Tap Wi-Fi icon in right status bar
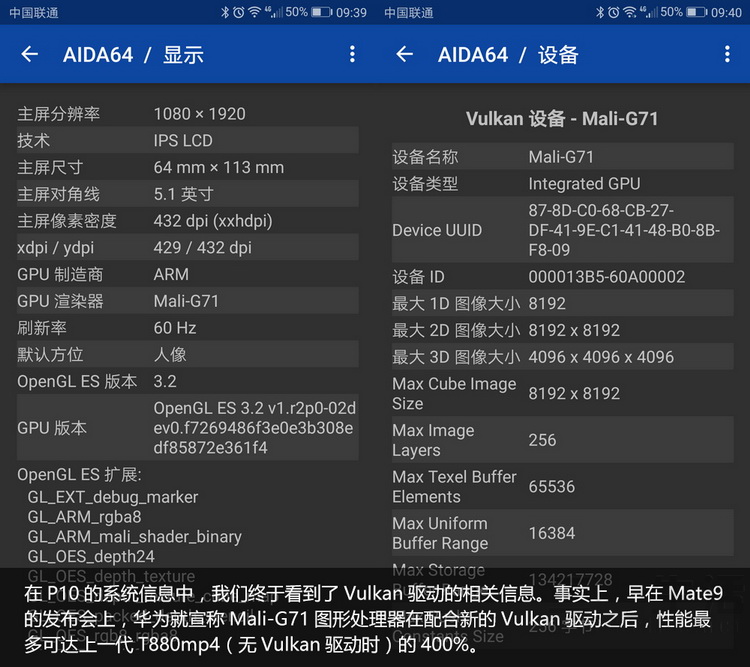This screenshot has width=750, height=667. [629, 12]
